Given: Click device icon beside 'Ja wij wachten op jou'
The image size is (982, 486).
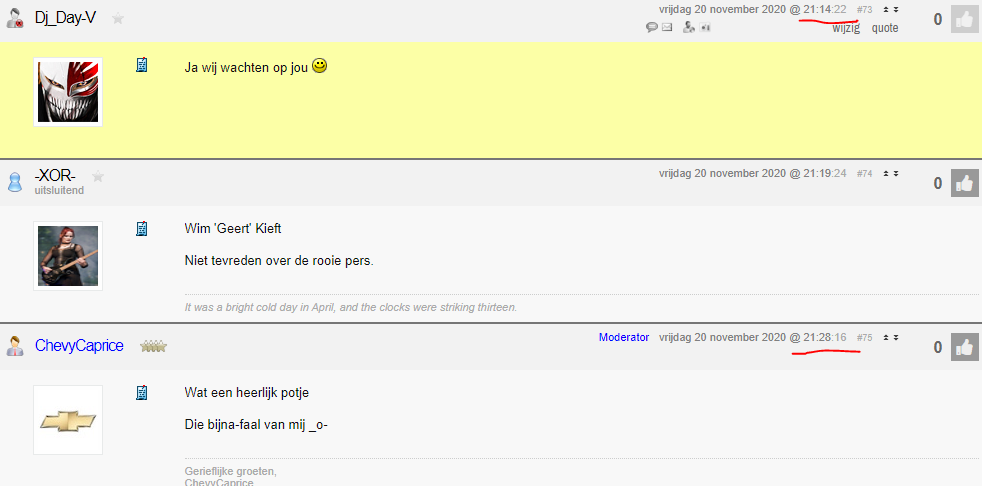Looking at the screenshot, I should [142, 65].
